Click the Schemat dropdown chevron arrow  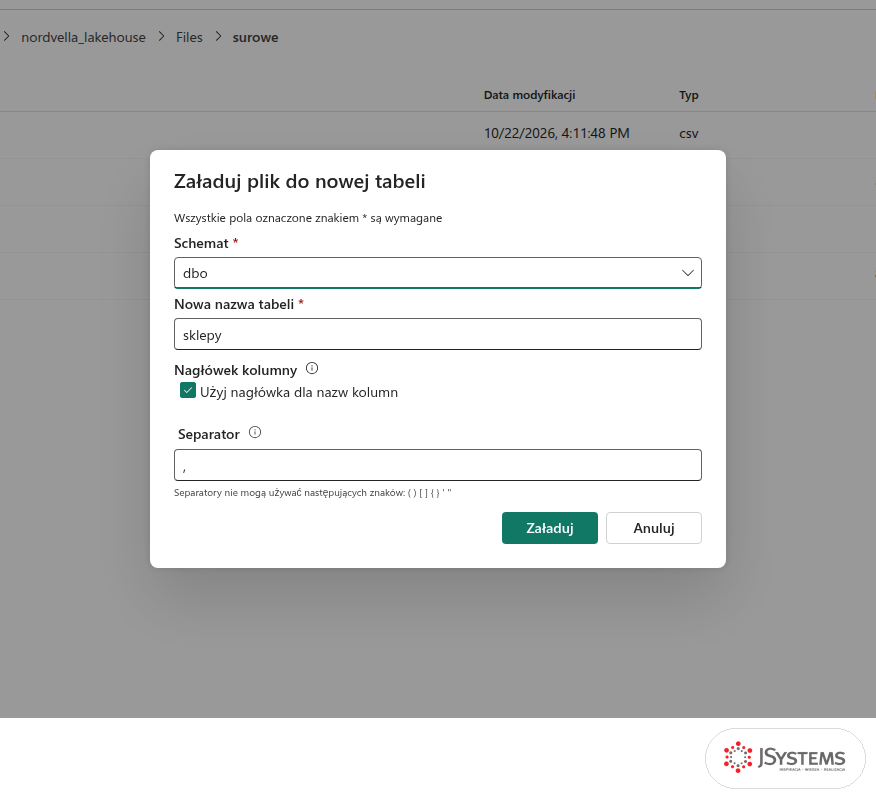point(687,273)
